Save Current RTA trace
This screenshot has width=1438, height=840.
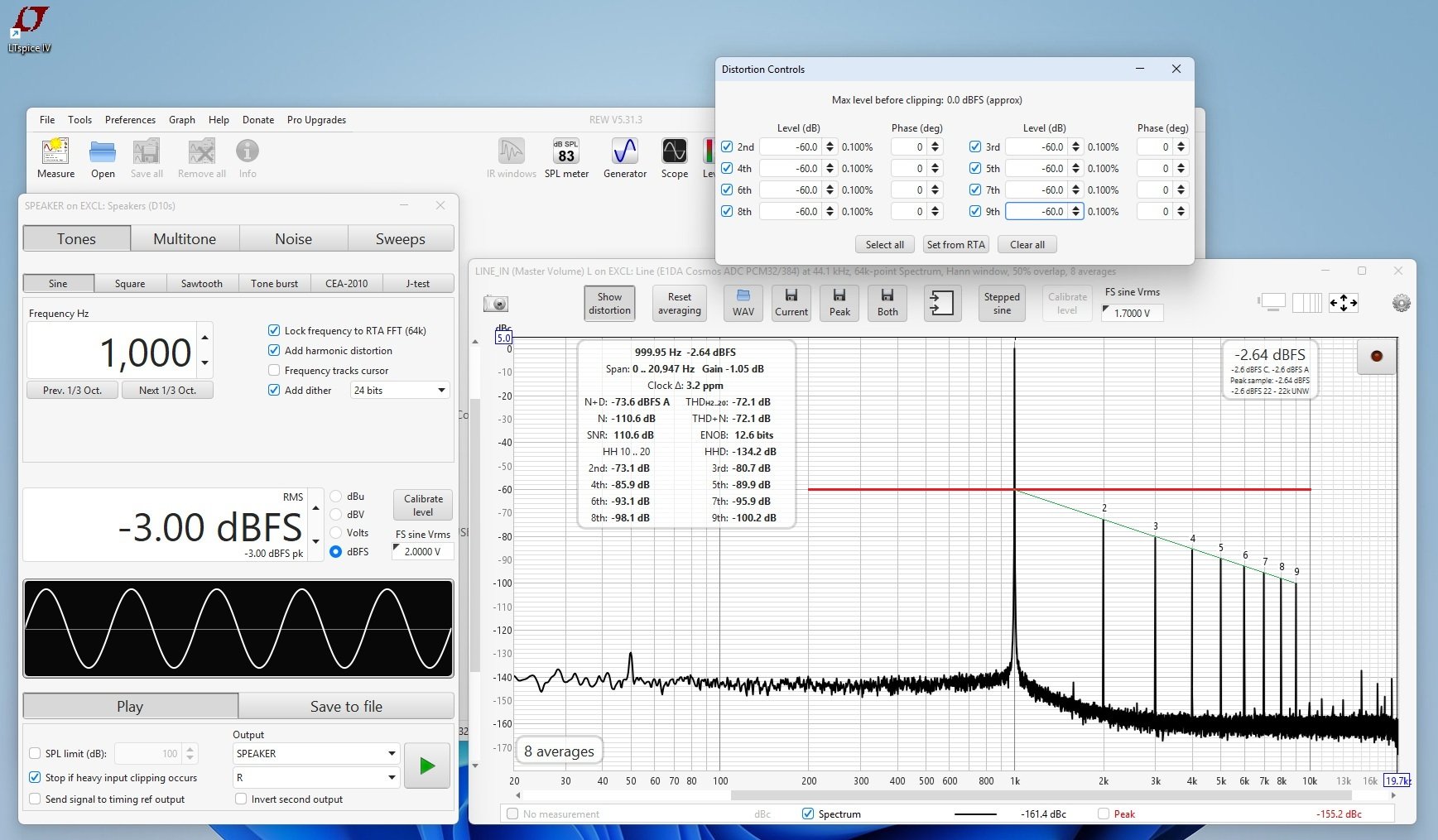(791, 304)
